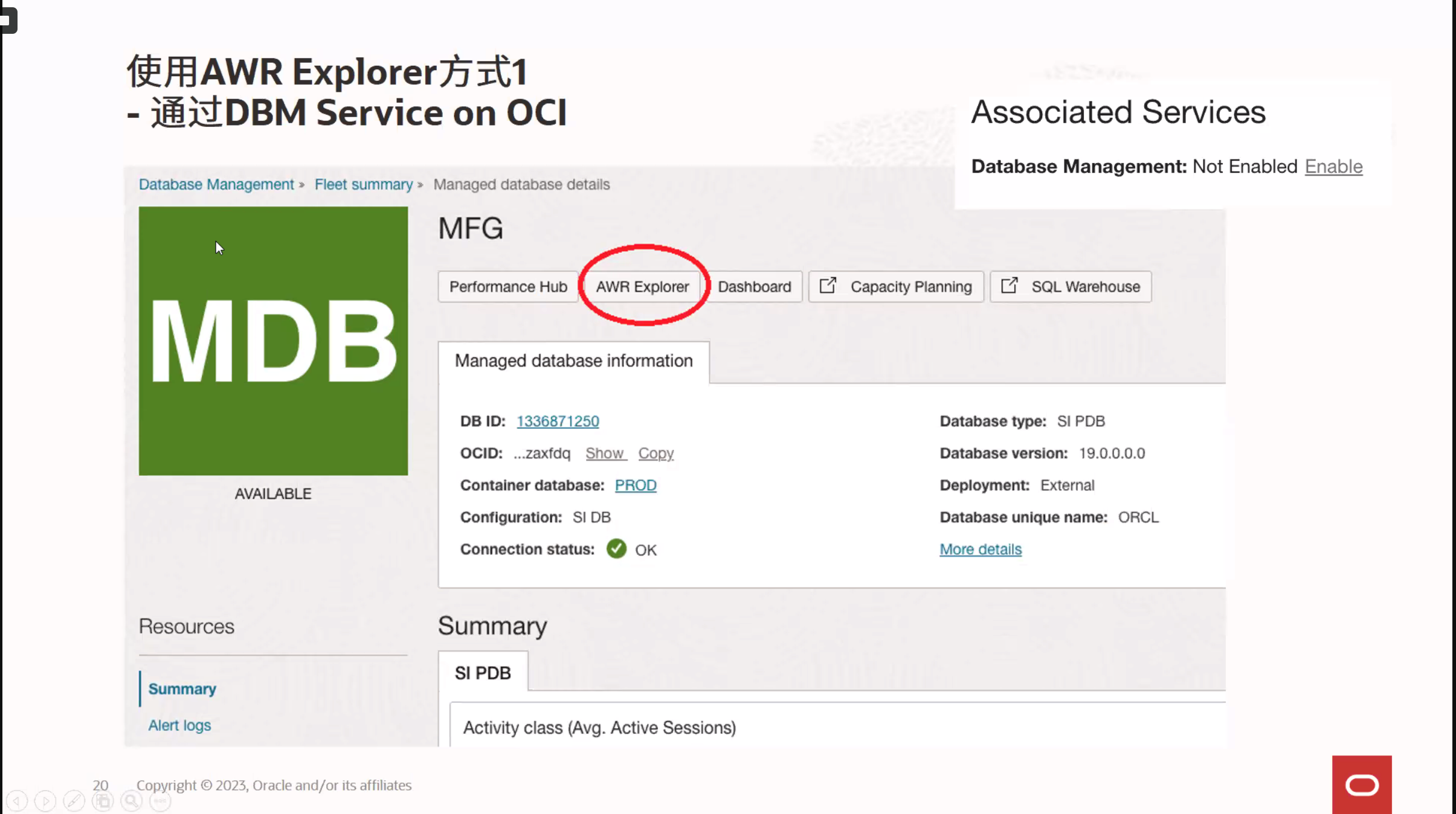Open the more slideshow options icon
The width and height of the screenshot is (1456, 814).
coord(160,801)
